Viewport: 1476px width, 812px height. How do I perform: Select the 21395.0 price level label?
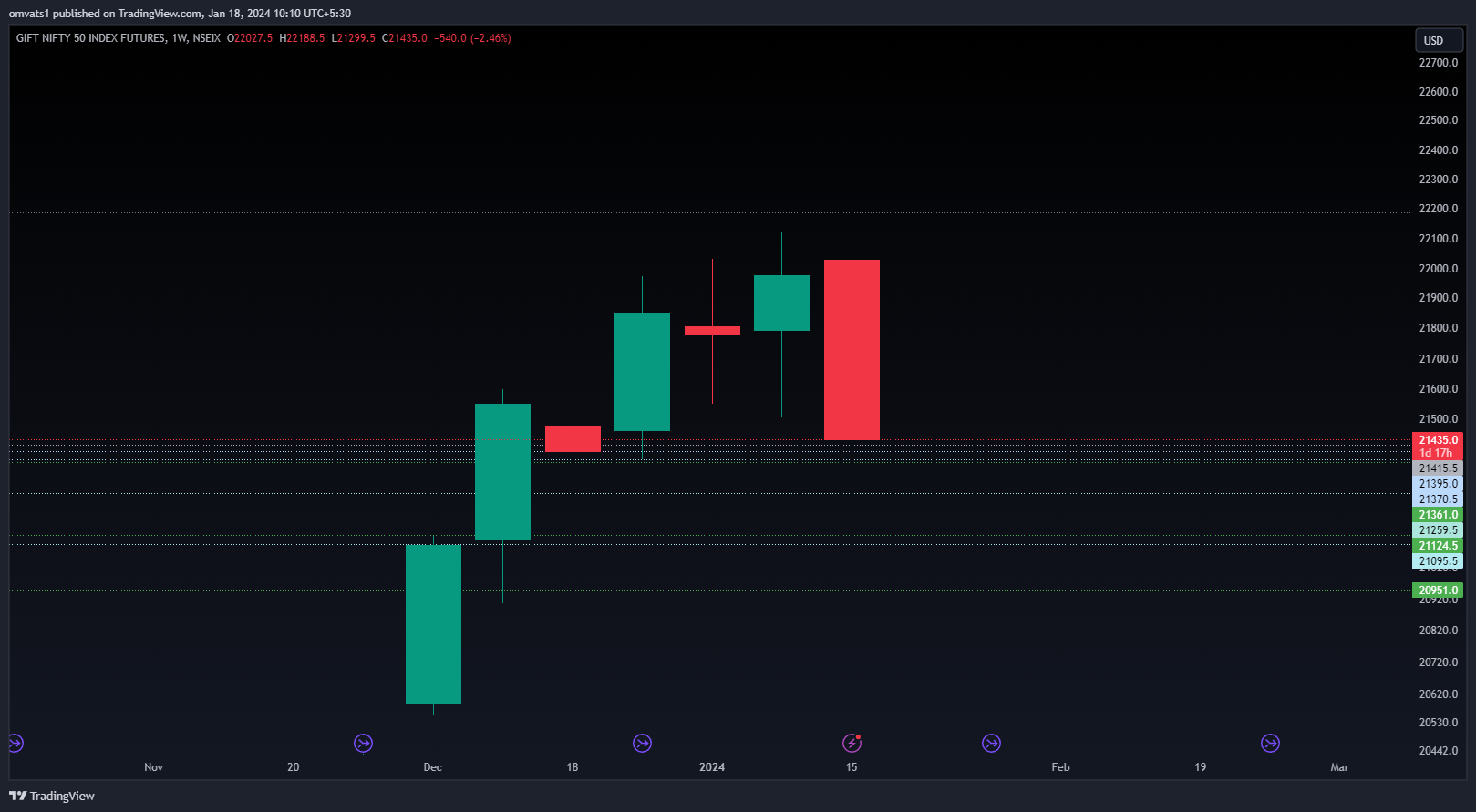click(1438, 484)
